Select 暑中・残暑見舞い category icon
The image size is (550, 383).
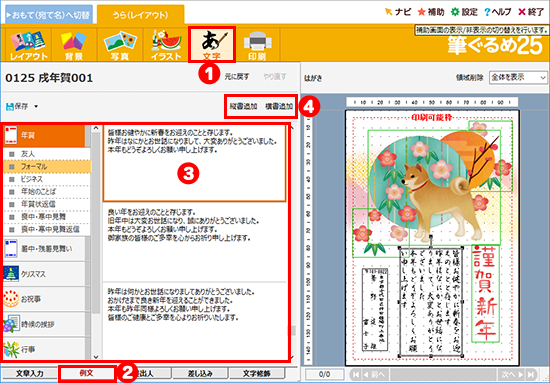click(11, 249)
